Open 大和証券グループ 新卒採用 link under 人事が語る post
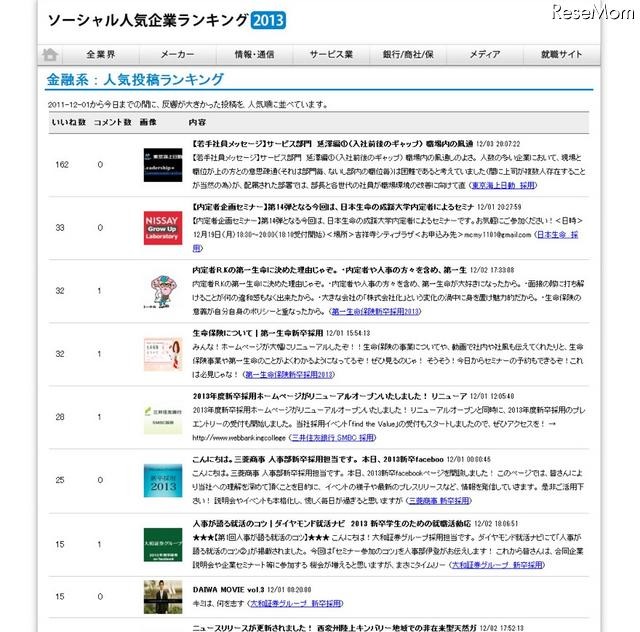640x632 pixels. [x=498, y=565]
